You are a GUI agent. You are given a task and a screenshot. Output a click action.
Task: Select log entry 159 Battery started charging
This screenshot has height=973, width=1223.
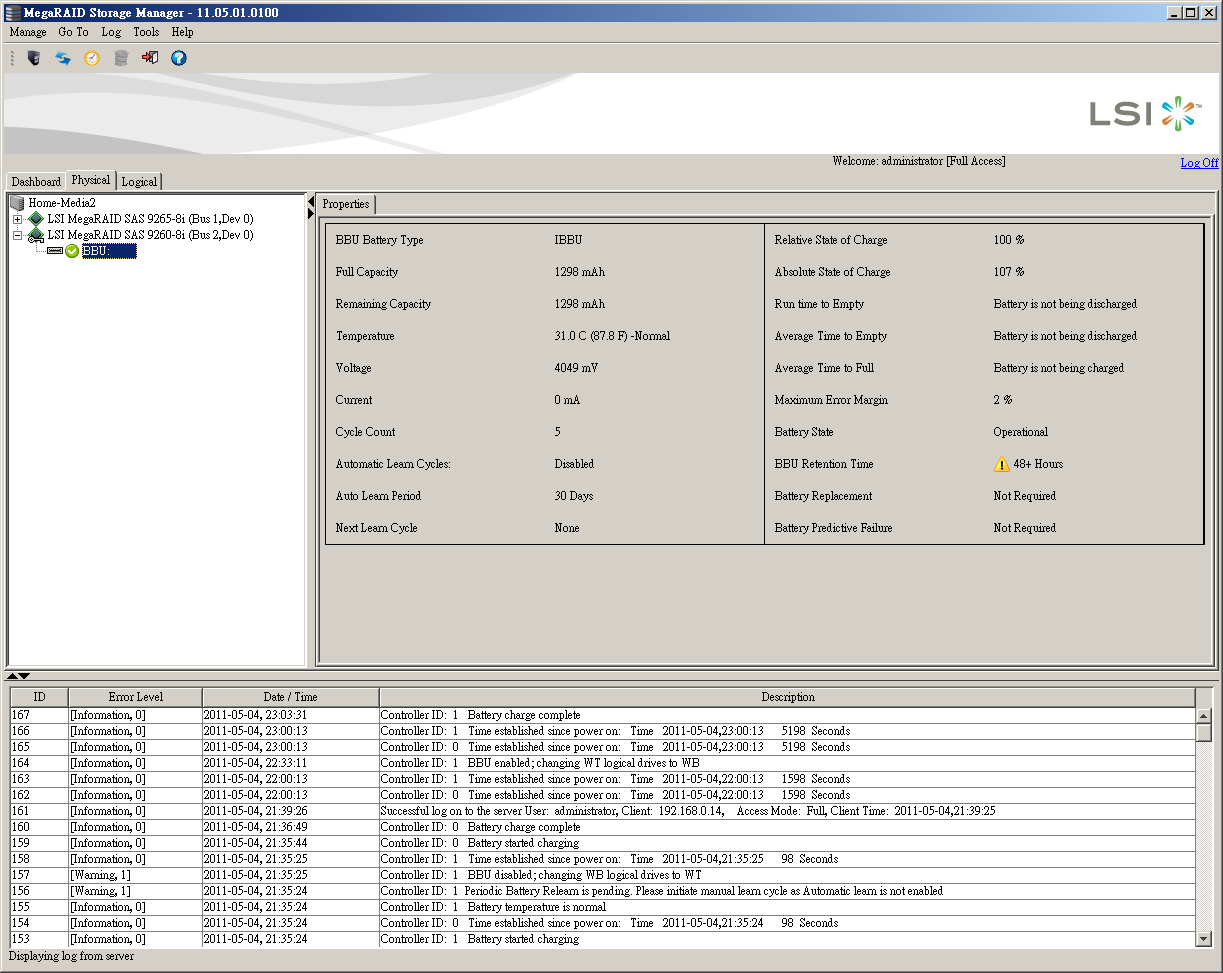(x=603, y=843)
